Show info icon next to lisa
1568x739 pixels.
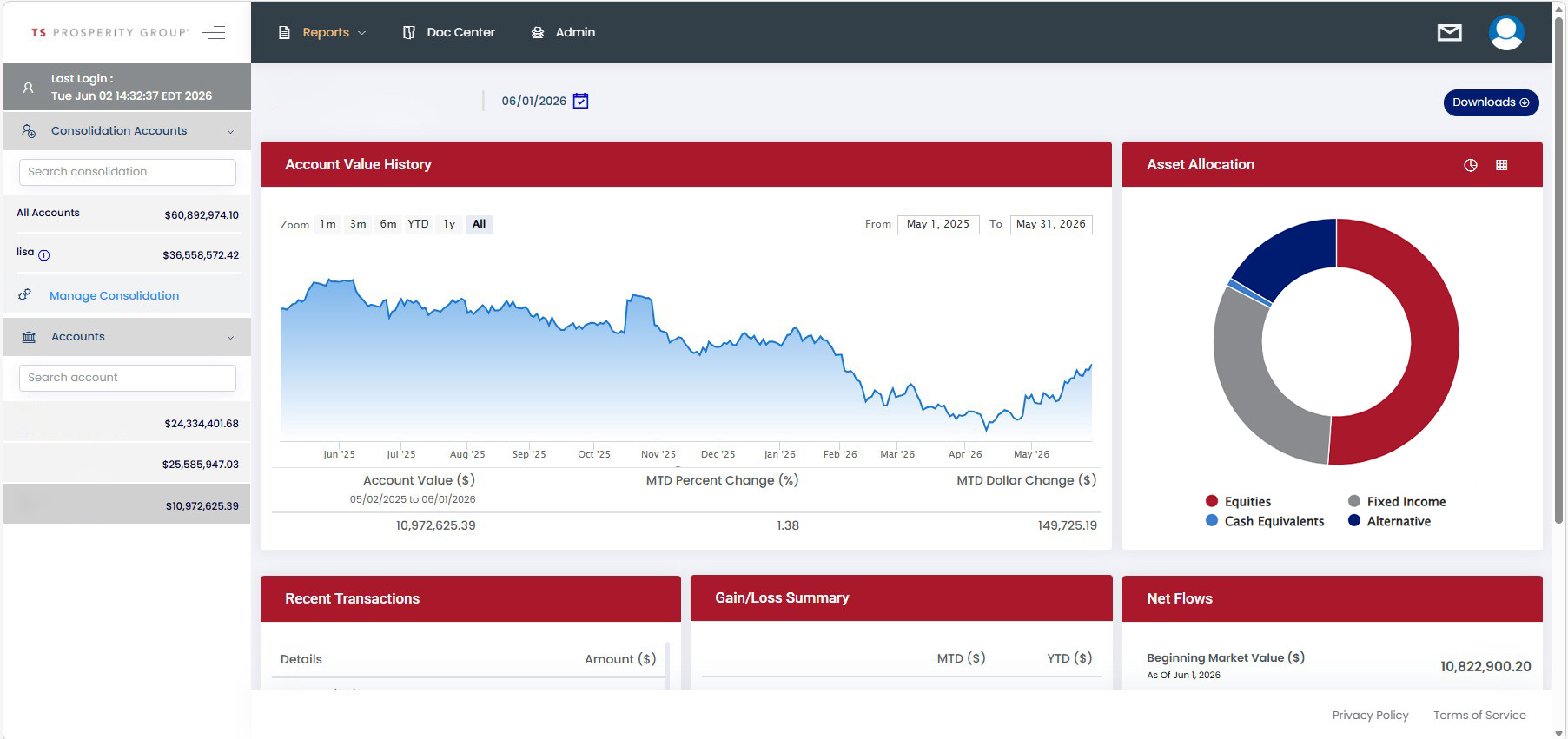pyautogui.click(x=44, y=255)
